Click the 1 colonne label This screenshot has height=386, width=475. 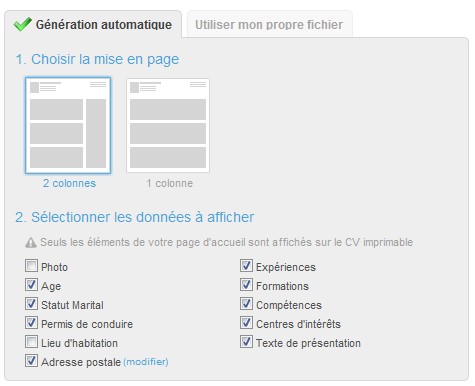[170, 183]
